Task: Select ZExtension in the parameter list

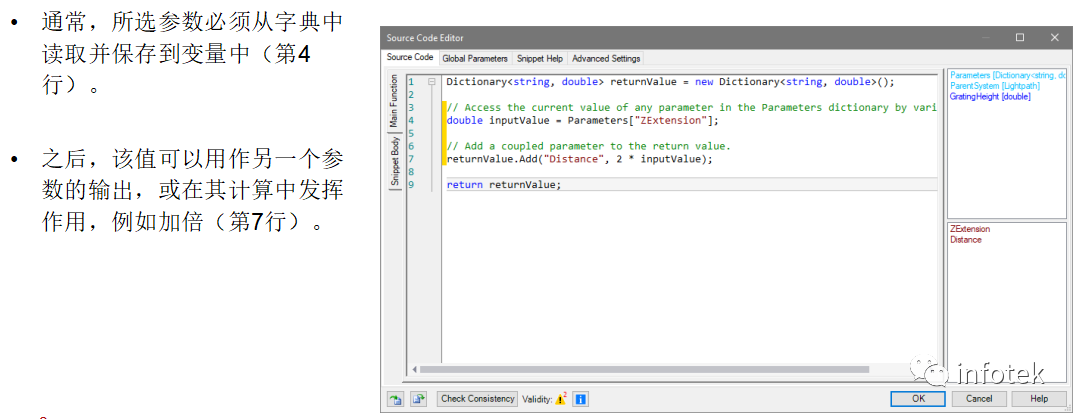Action: (x=970, y=229)
